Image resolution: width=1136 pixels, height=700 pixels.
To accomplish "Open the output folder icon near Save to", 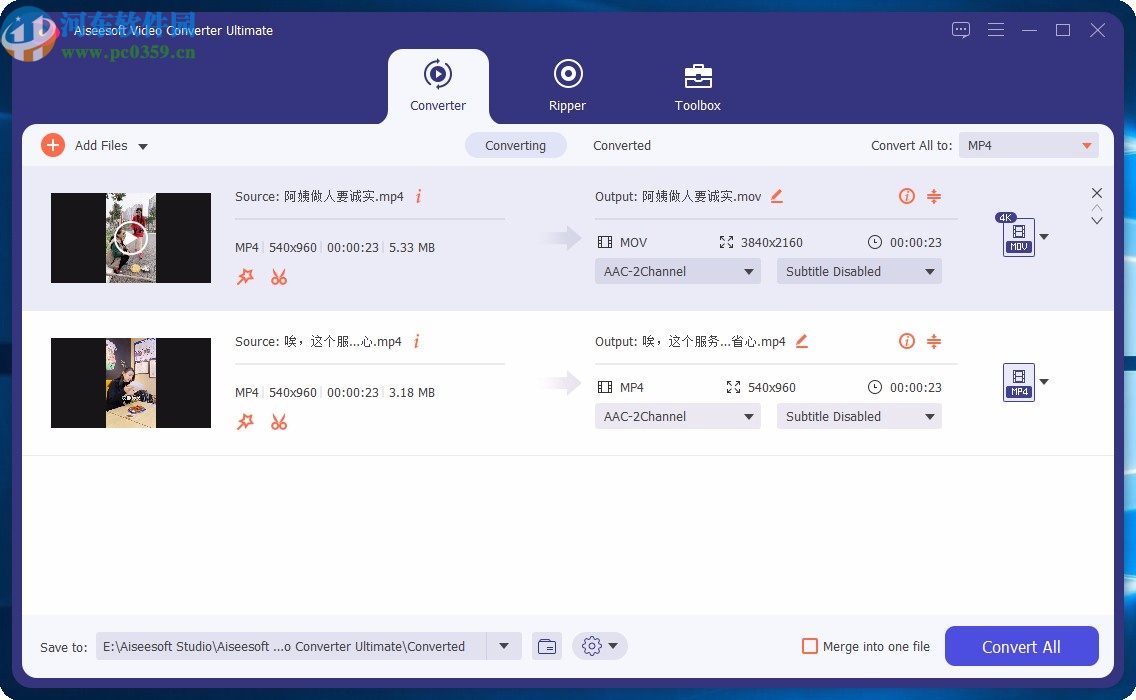I will pyautogui.click(x=546, y=646).
